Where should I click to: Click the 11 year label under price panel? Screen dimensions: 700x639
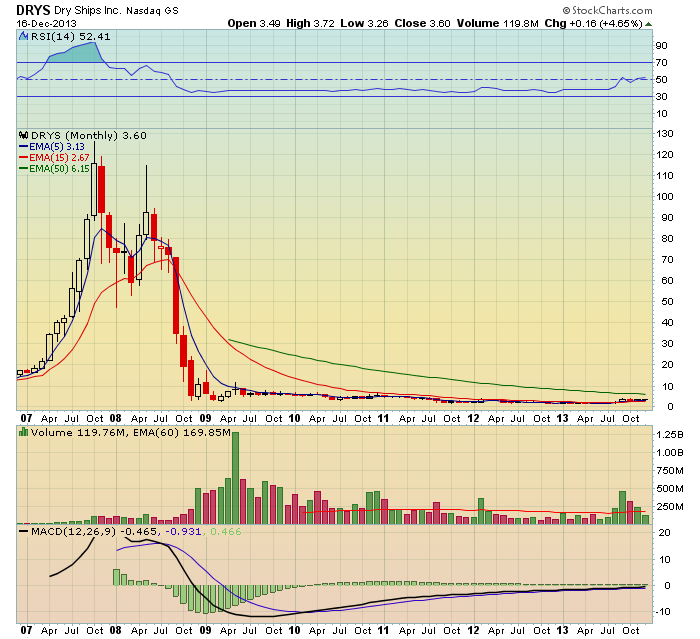(x=383, y=418)
